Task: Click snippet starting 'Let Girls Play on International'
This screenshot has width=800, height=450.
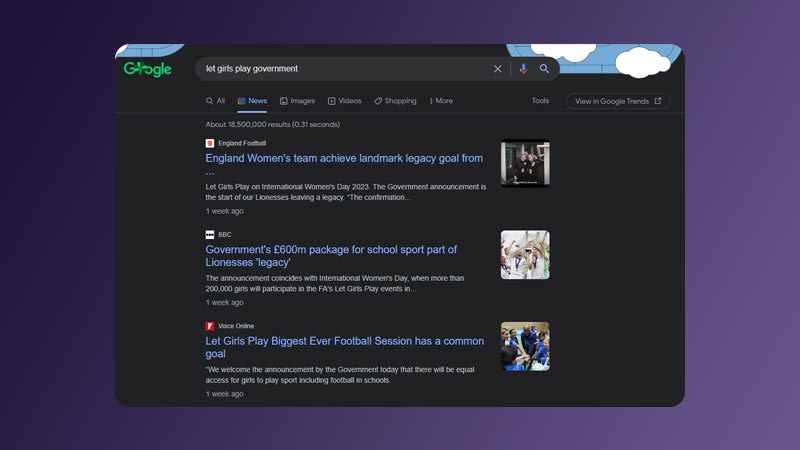Action: tap(346, 192)
